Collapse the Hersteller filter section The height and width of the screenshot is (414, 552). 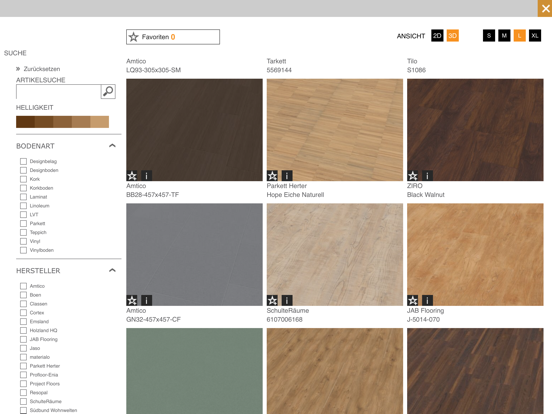click(x=112, y=270)
